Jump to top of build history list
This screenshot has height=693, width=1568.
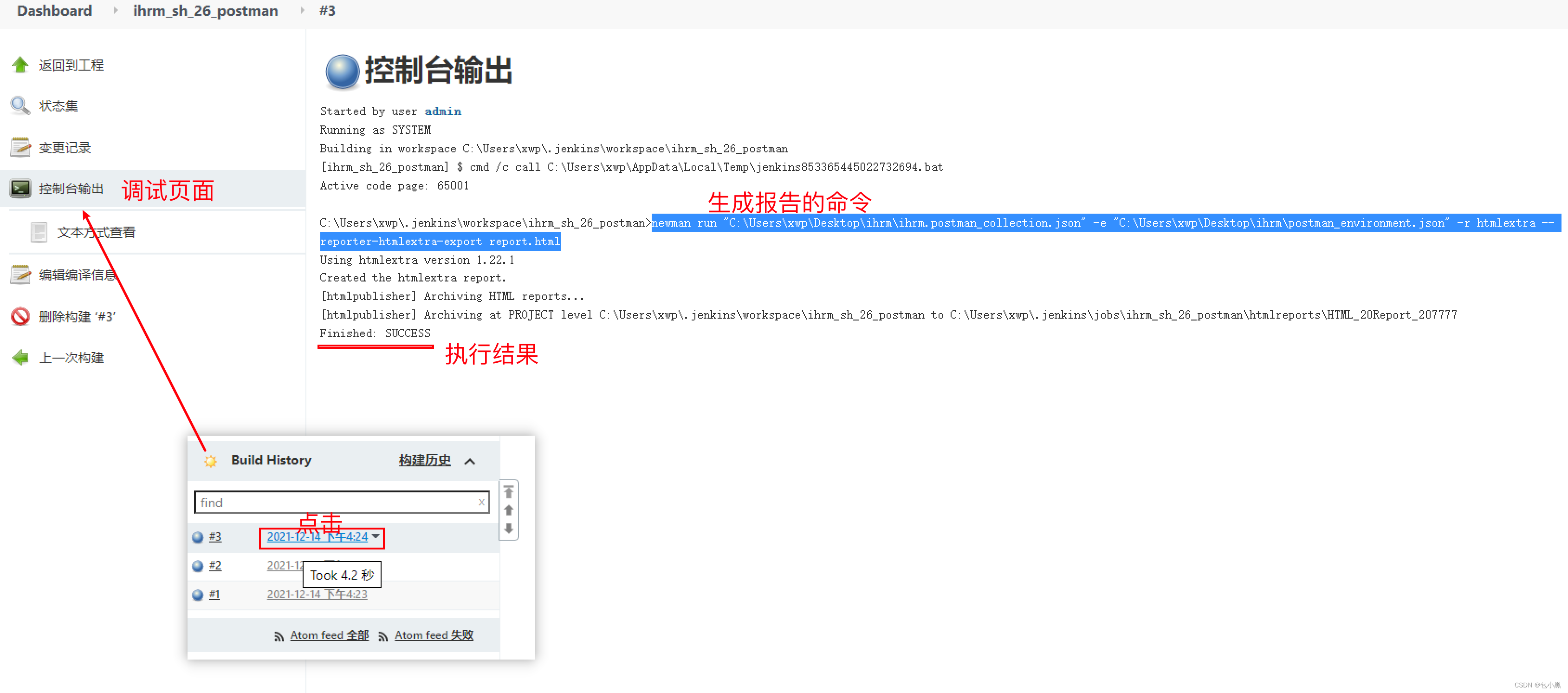pyautogui.click(x=508, y=491)
